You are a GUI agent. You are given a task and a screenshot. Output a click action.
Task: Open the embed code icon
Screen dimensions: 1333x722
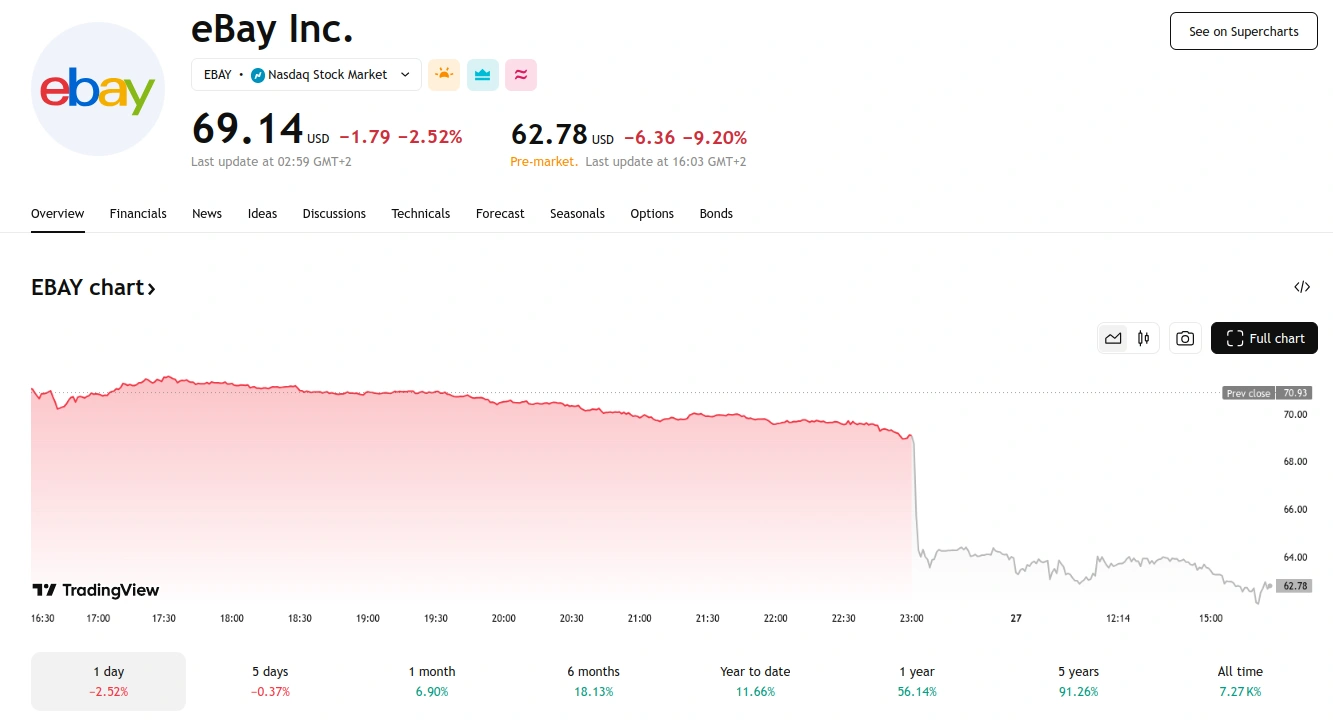(x=1301, y=288)
